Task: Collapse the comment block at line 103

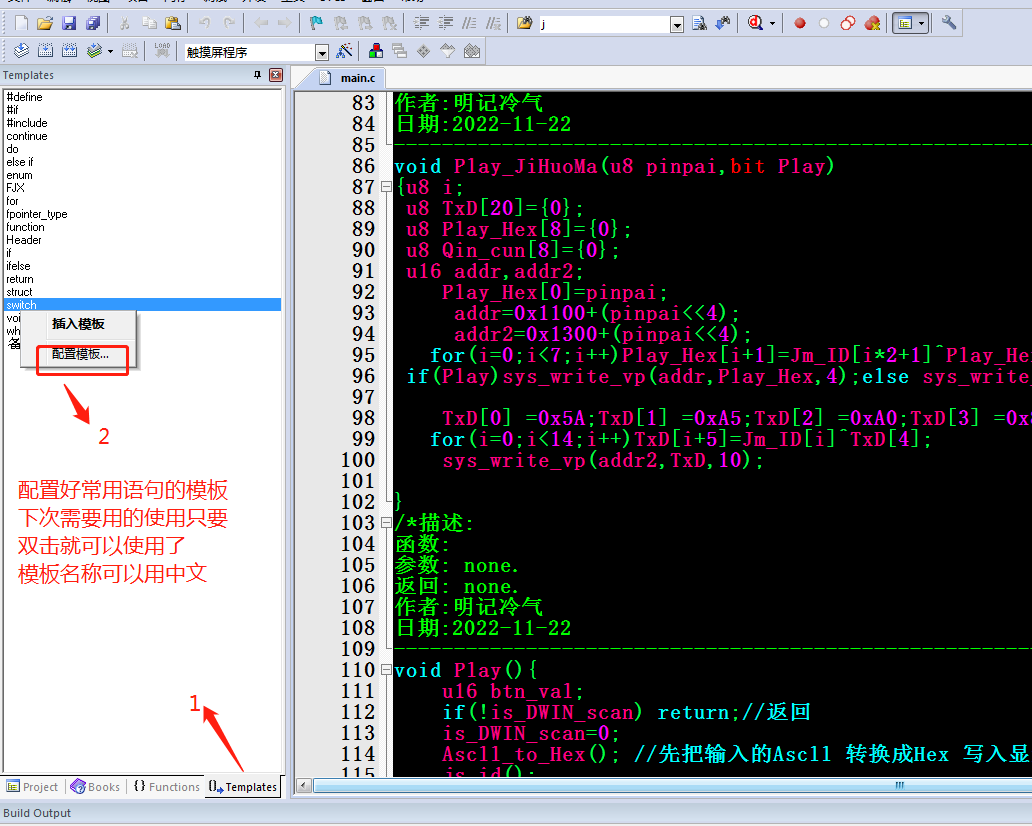Action: tap(386, 523)
